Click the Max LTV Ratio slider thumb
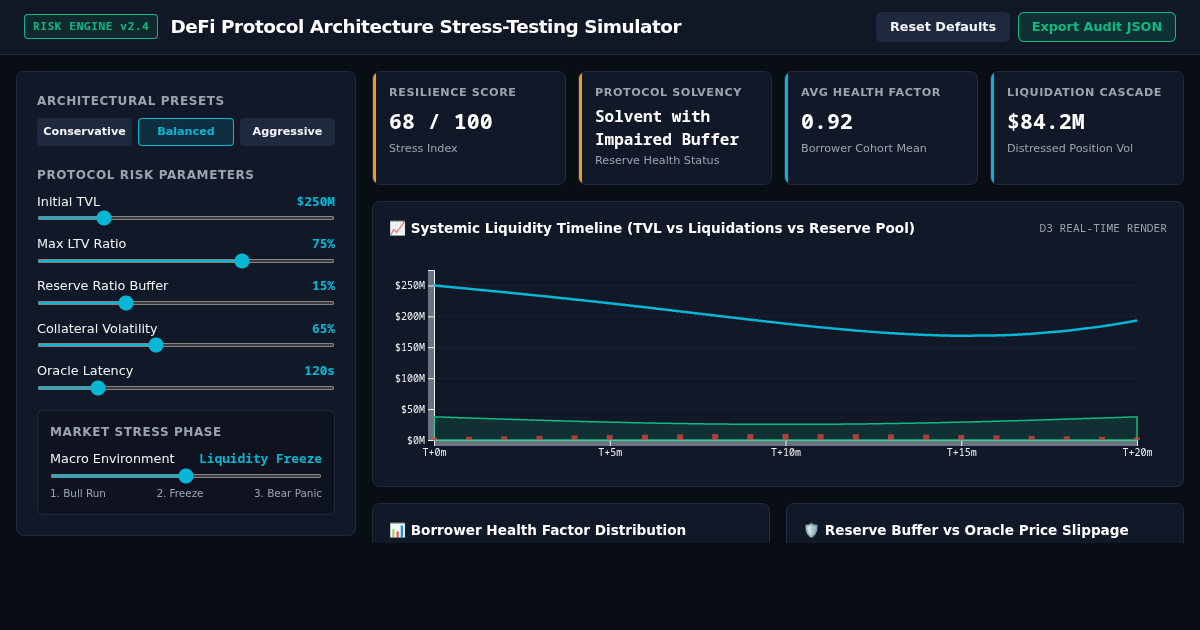This screenshot has width=1200, height=630. click(242, 261)
